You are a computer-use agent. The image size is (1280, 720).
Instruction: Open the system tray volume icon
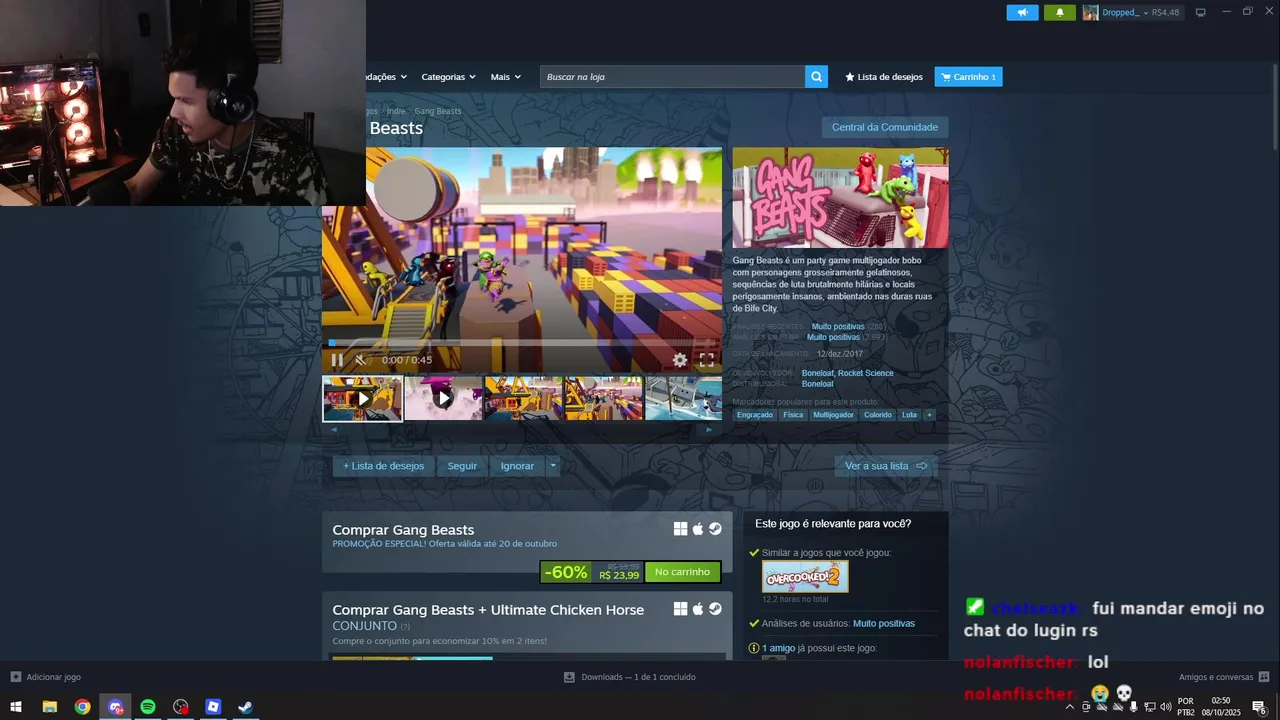click(x=1165, y=707)
